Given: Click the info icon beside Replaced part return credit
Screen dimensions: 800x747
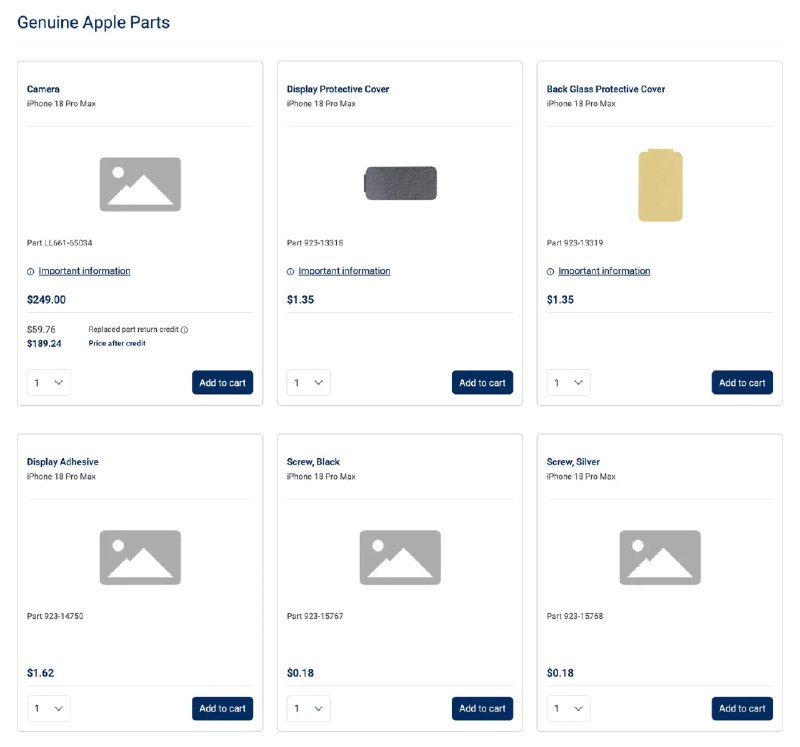Looking at the screenshot, I should click(185, 330).
